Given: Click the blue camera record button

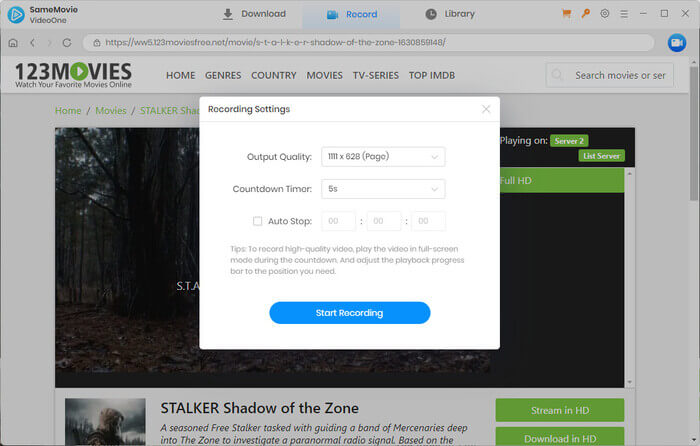Looking at the screenshot, I should click(x=677, y=43).
